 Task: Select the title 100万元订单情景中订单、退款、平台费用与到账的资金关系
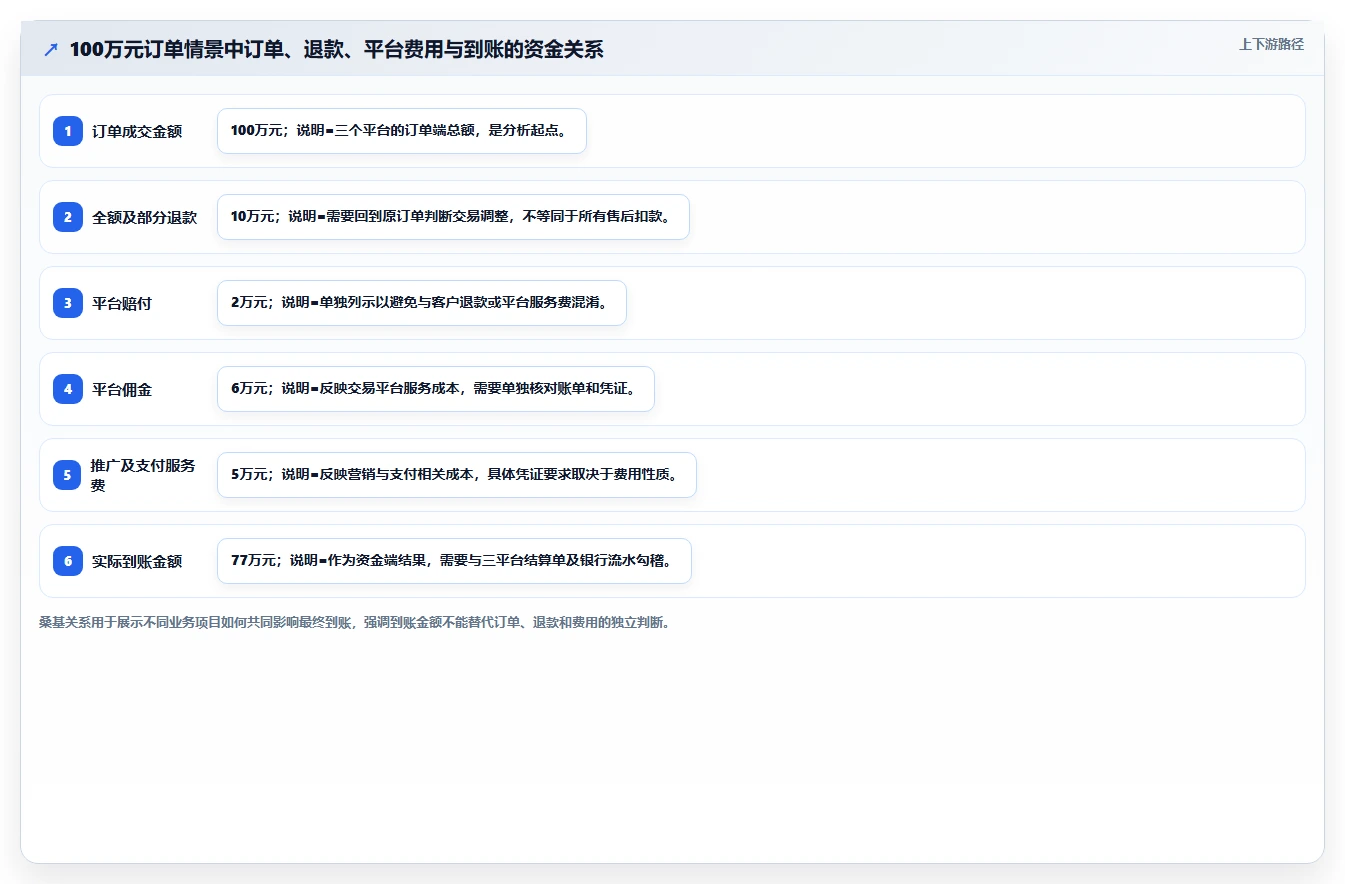[x=337, y=49]
